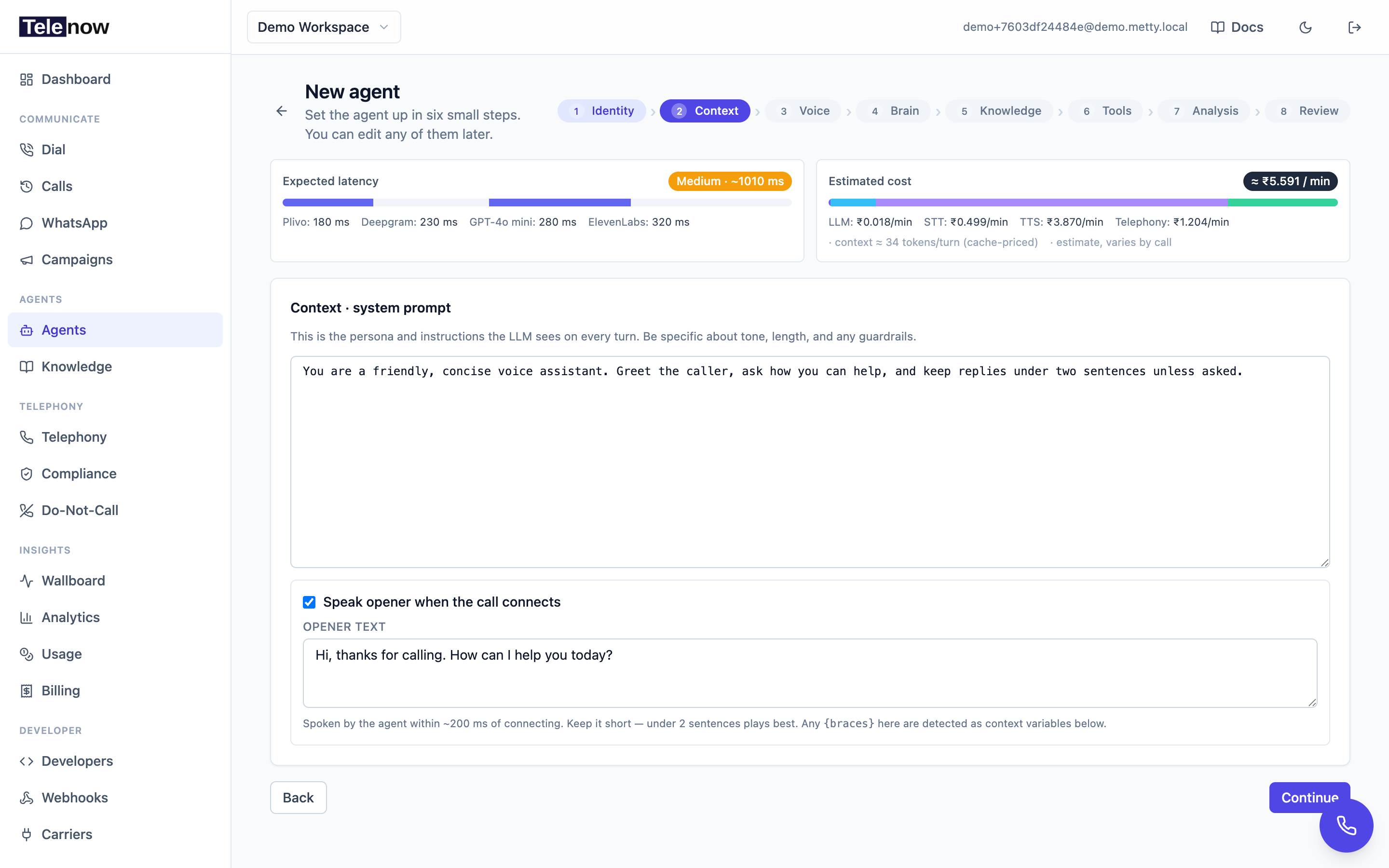Open the Wallboard activity icon
Viewport: 1389px width, 868px height.
pos(27,581)
